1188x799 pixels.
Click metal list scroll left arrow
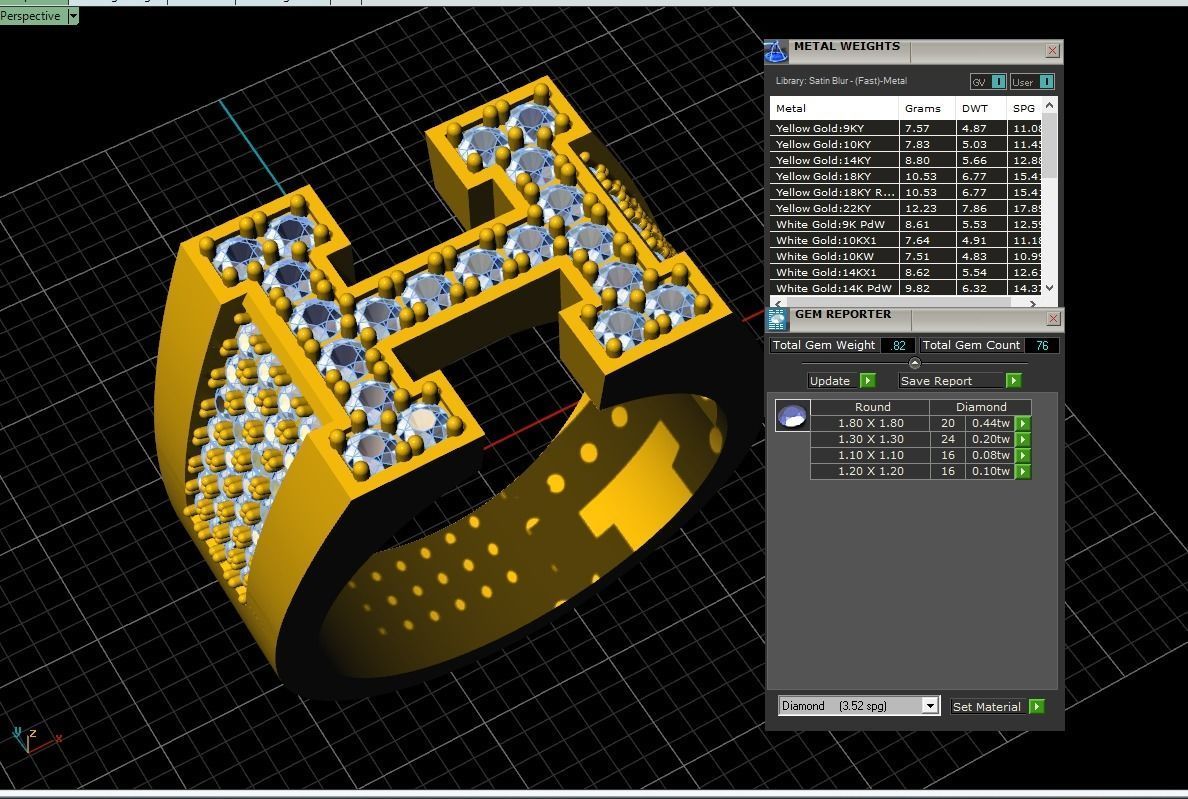click(777, 303)
